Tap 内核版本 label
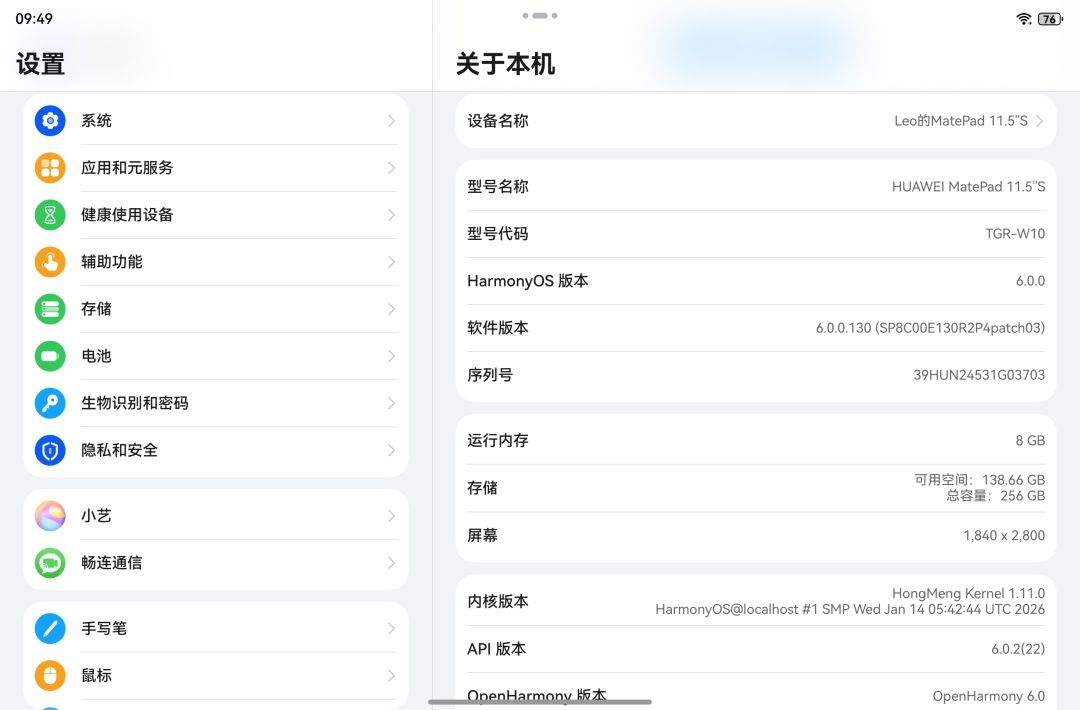Image resolution: width=1080 pixels, height=710 pixels. pyautogui.click(x=498, y=601)
